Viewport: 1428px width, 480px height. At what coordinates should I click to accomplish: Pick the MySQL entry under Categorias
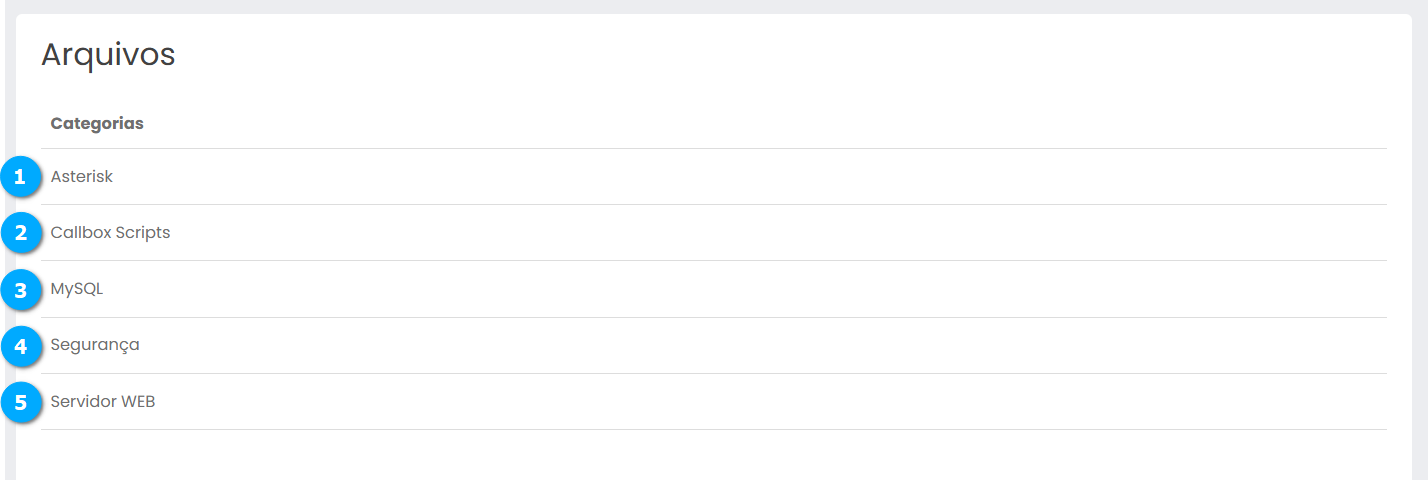tap(77, 289)
